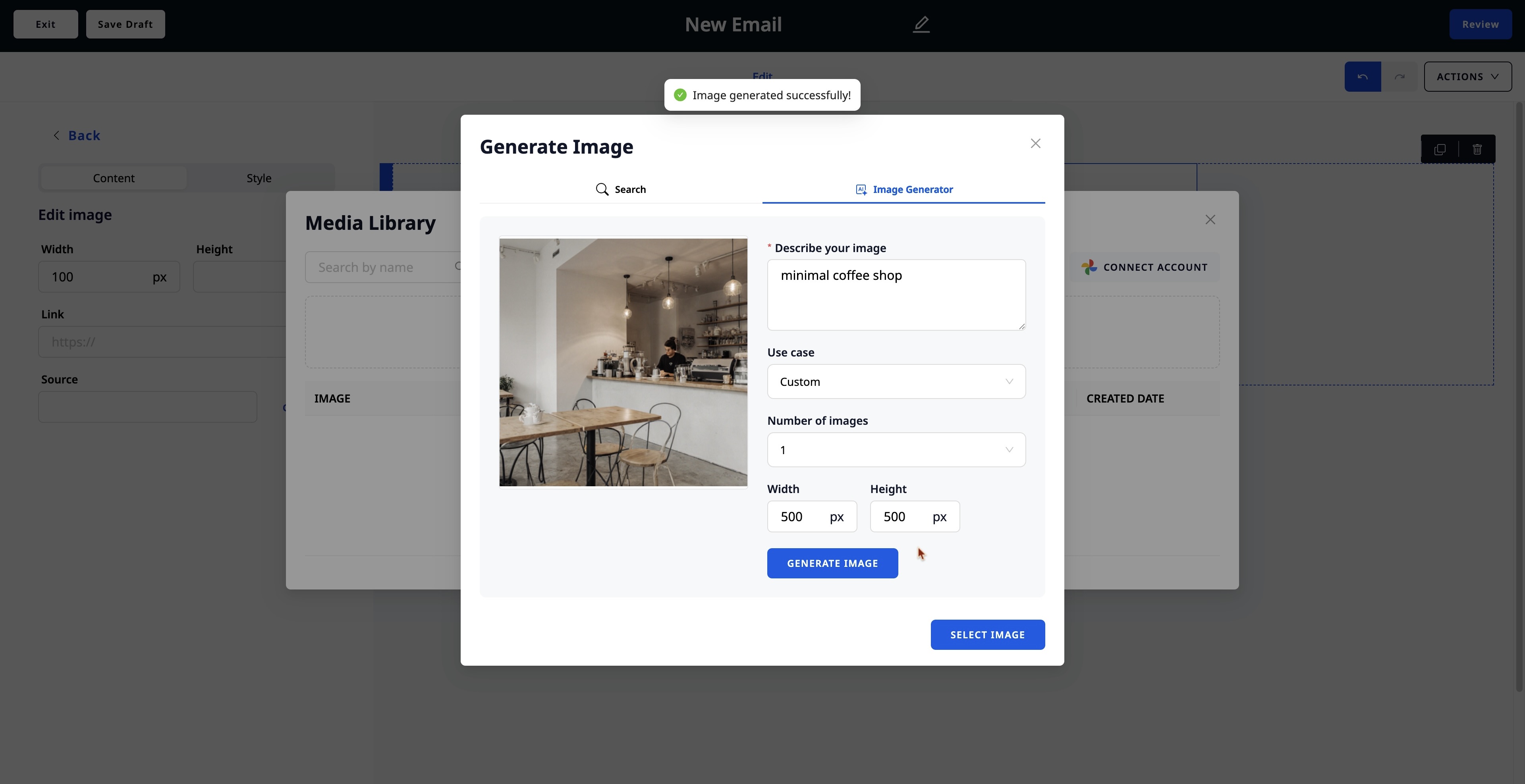1525x784 pixels.
Task: Click the redo arrow icon
Action: (x=1400, y=77)
